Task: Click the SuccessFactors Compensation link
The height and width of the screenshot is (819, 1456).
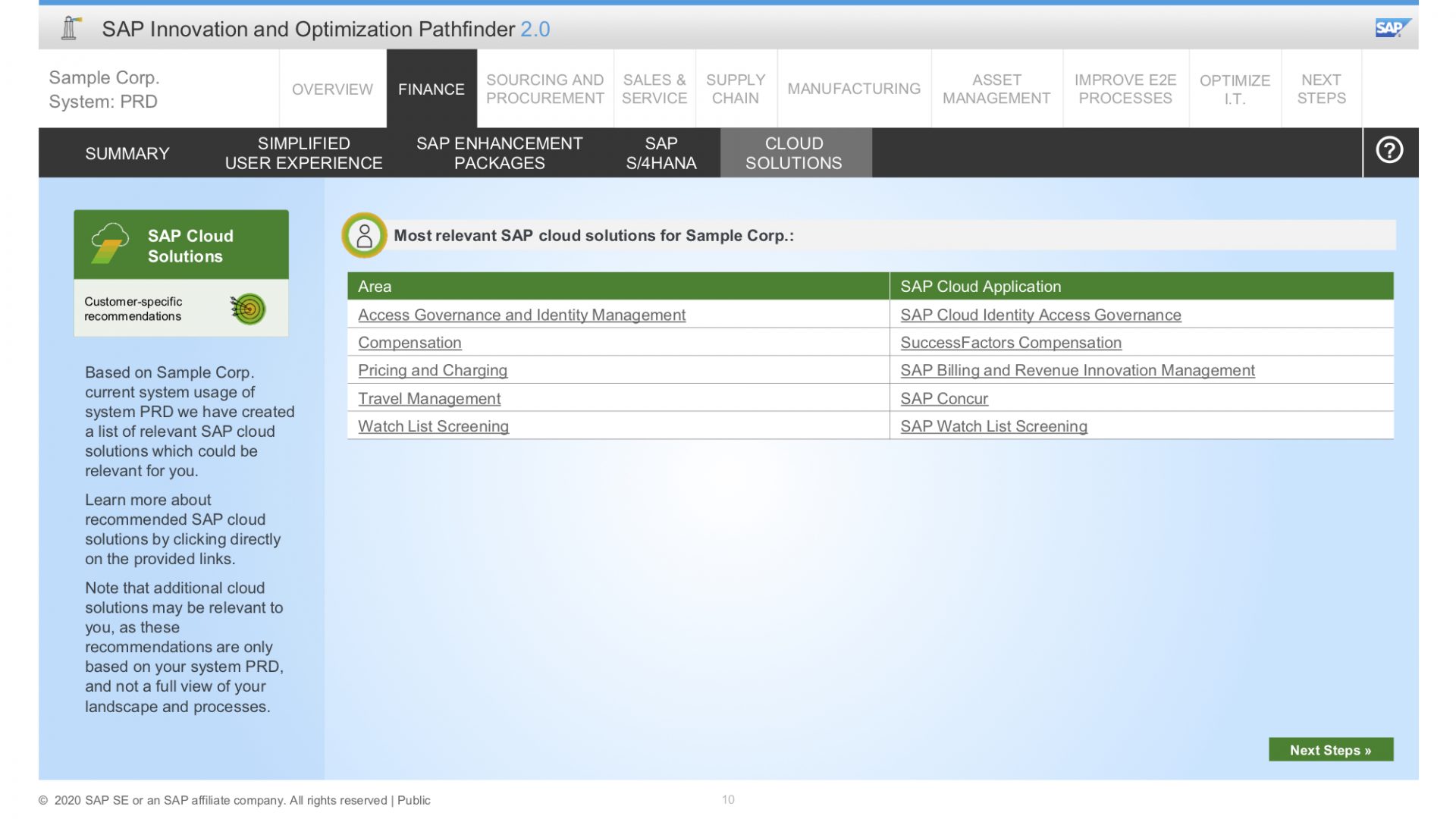Action: (1011, 342)
